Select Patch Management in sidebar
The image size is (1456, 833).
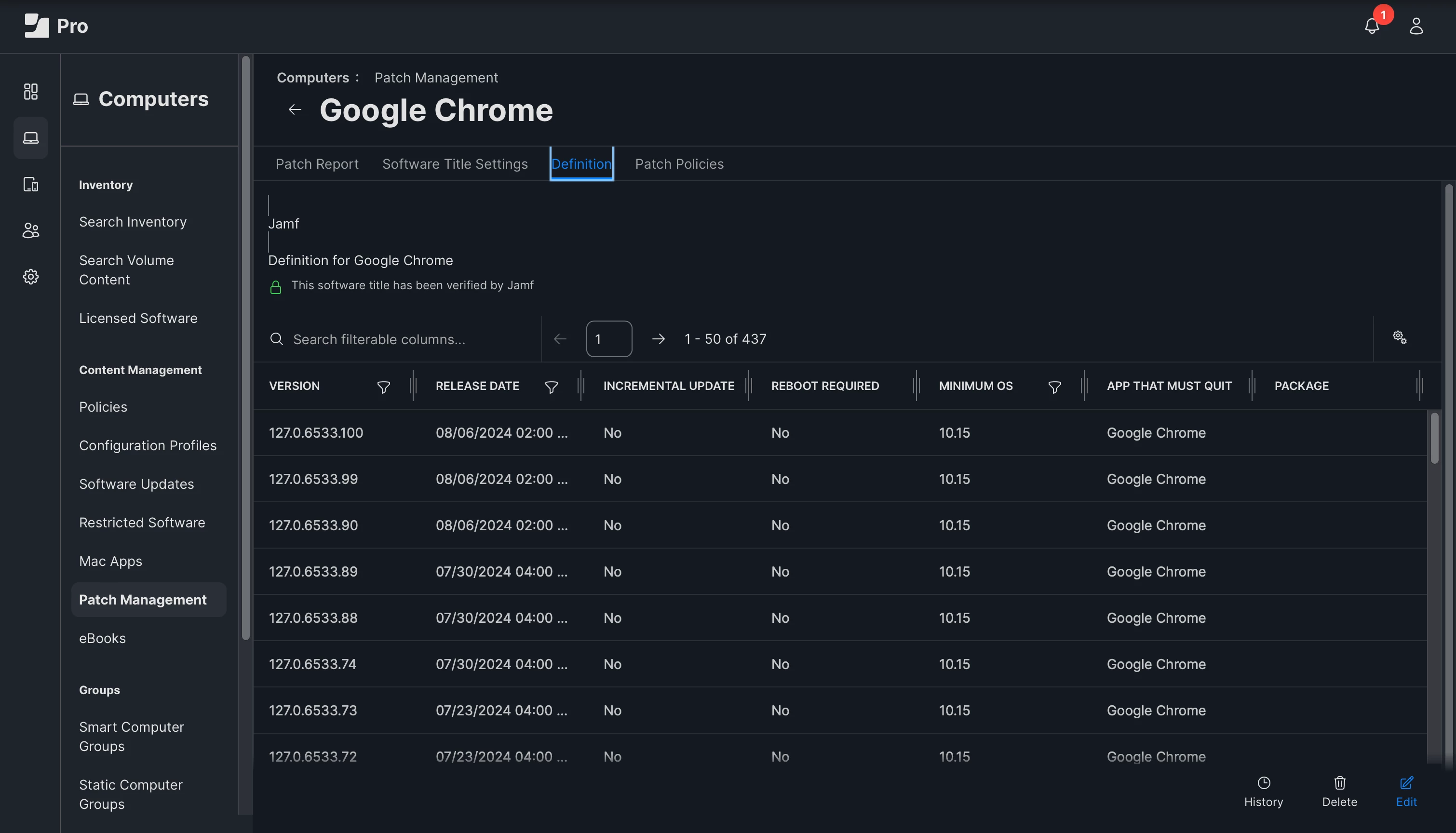pos(149,600)
